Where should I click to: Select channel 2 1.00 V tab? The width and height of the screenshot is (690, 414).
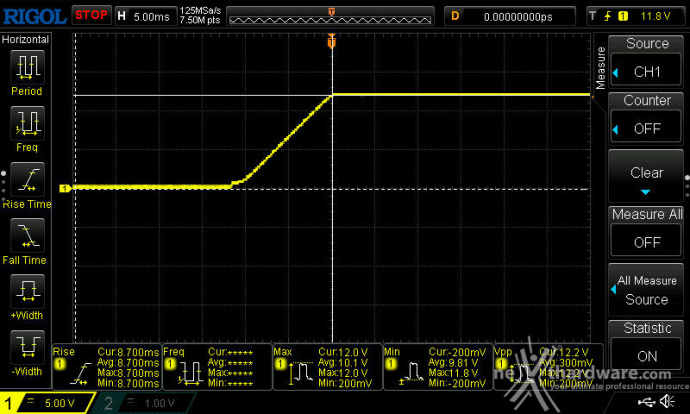click(x=145, y=403)
